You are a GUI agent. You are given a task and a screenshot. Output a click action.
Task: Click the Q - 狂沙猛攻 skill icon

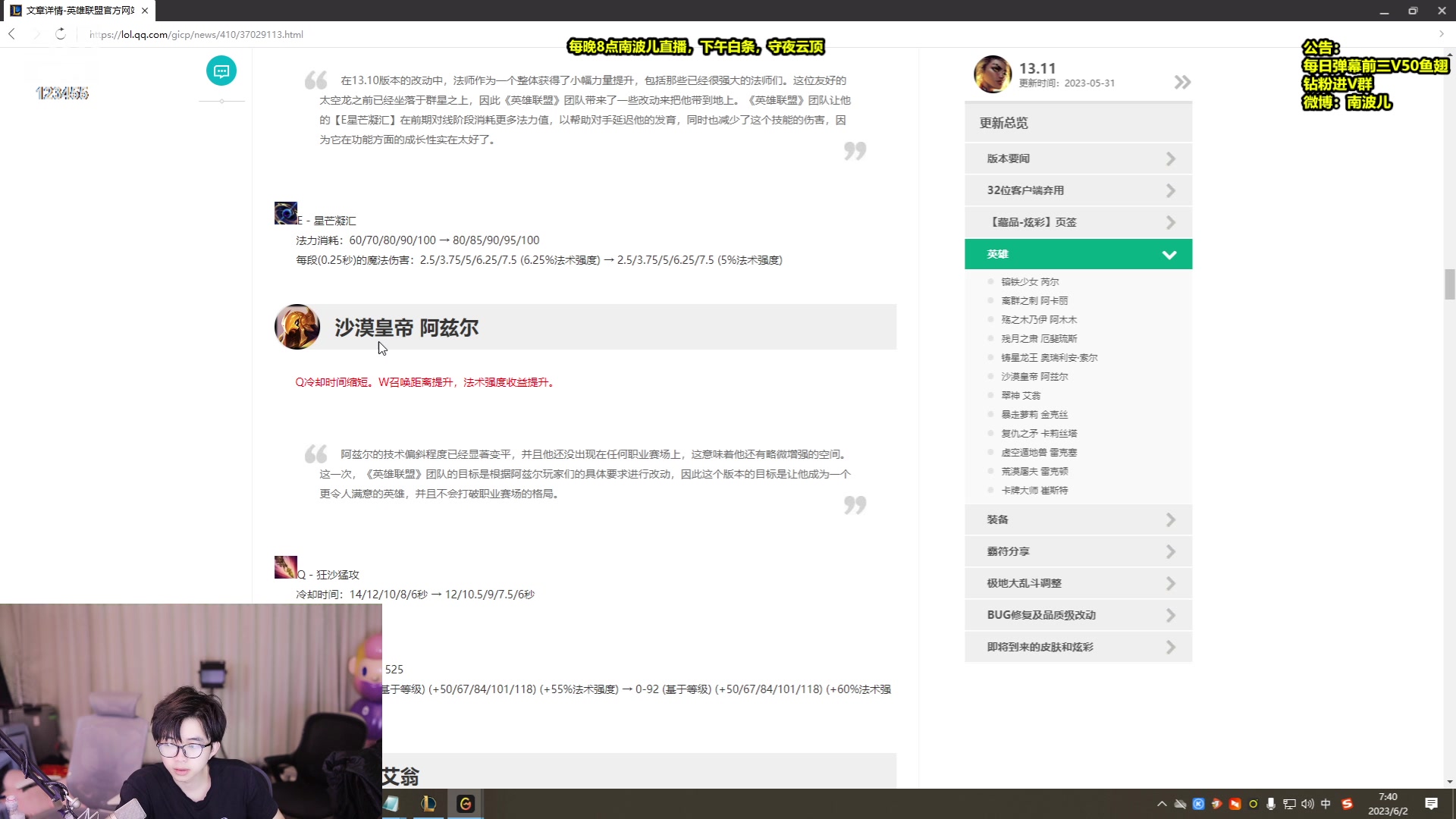(286, 567)
